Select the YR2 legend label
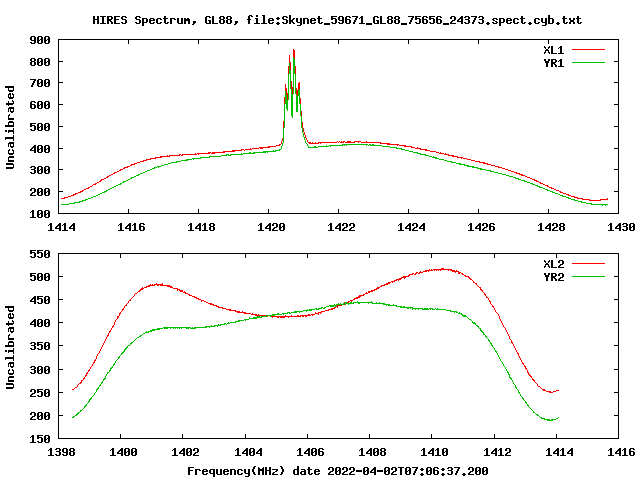This screenshot has width=640, height=480. [553, 277]
